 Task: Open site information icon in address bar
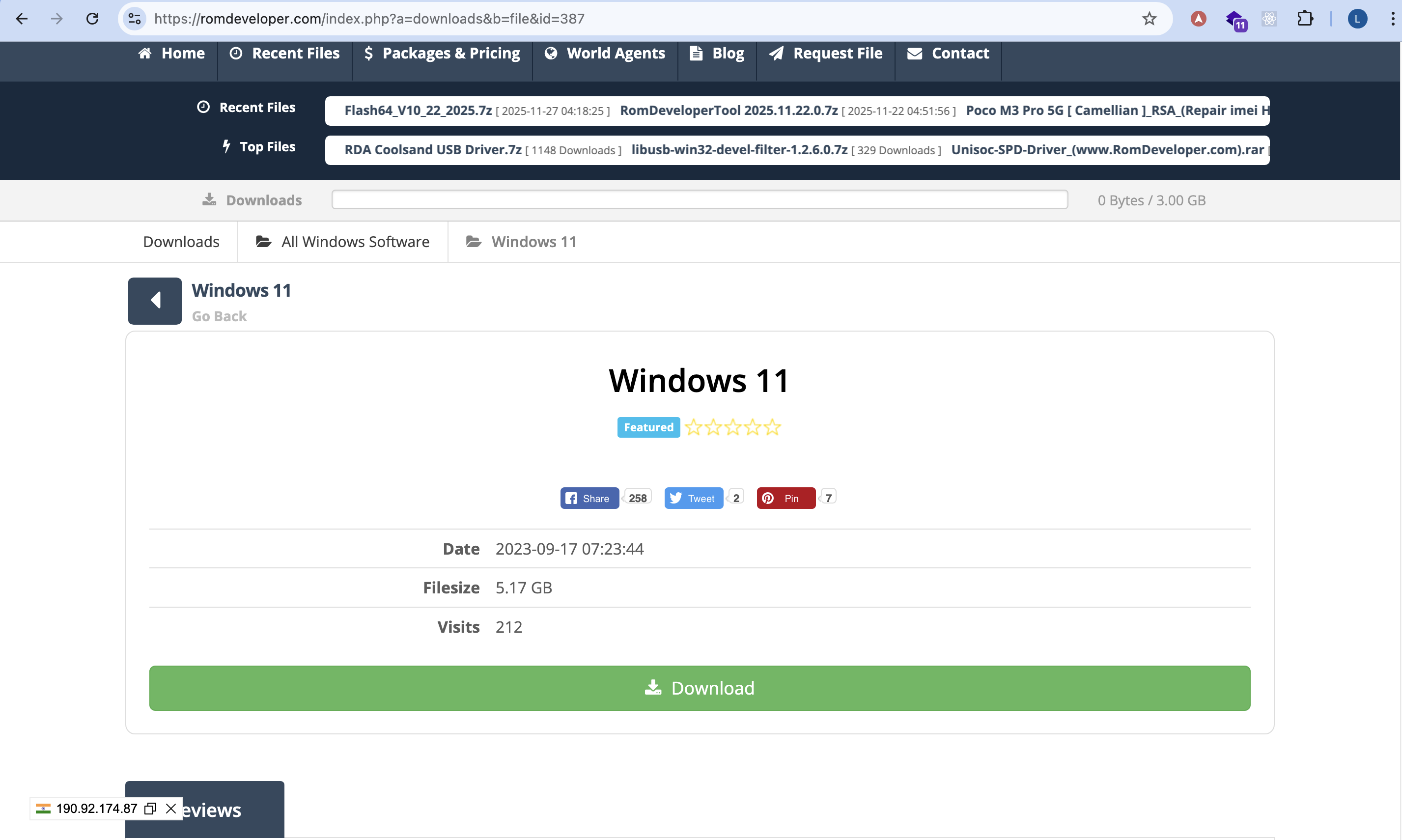(134, 19)
